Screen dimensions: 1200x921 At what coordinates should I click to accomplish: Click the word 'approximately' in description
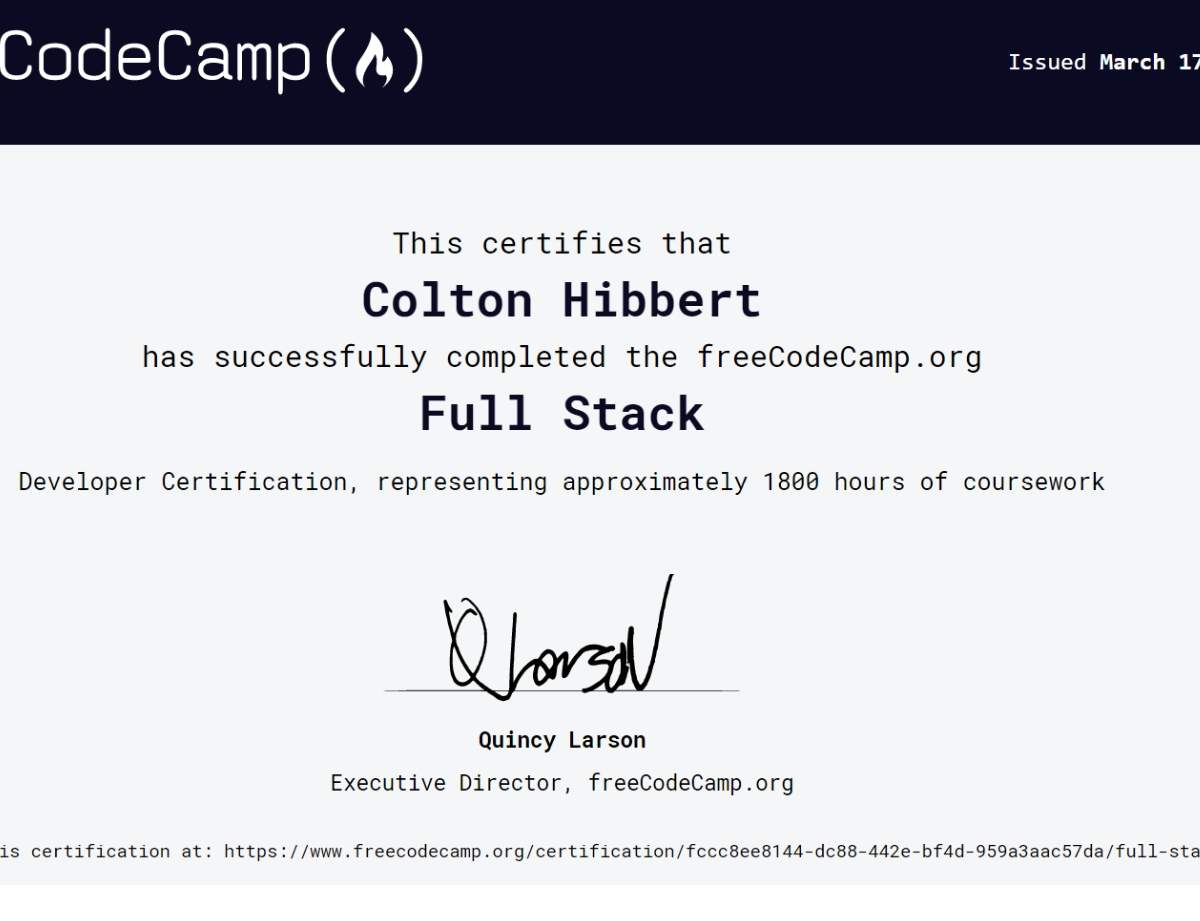click(654, 482)
